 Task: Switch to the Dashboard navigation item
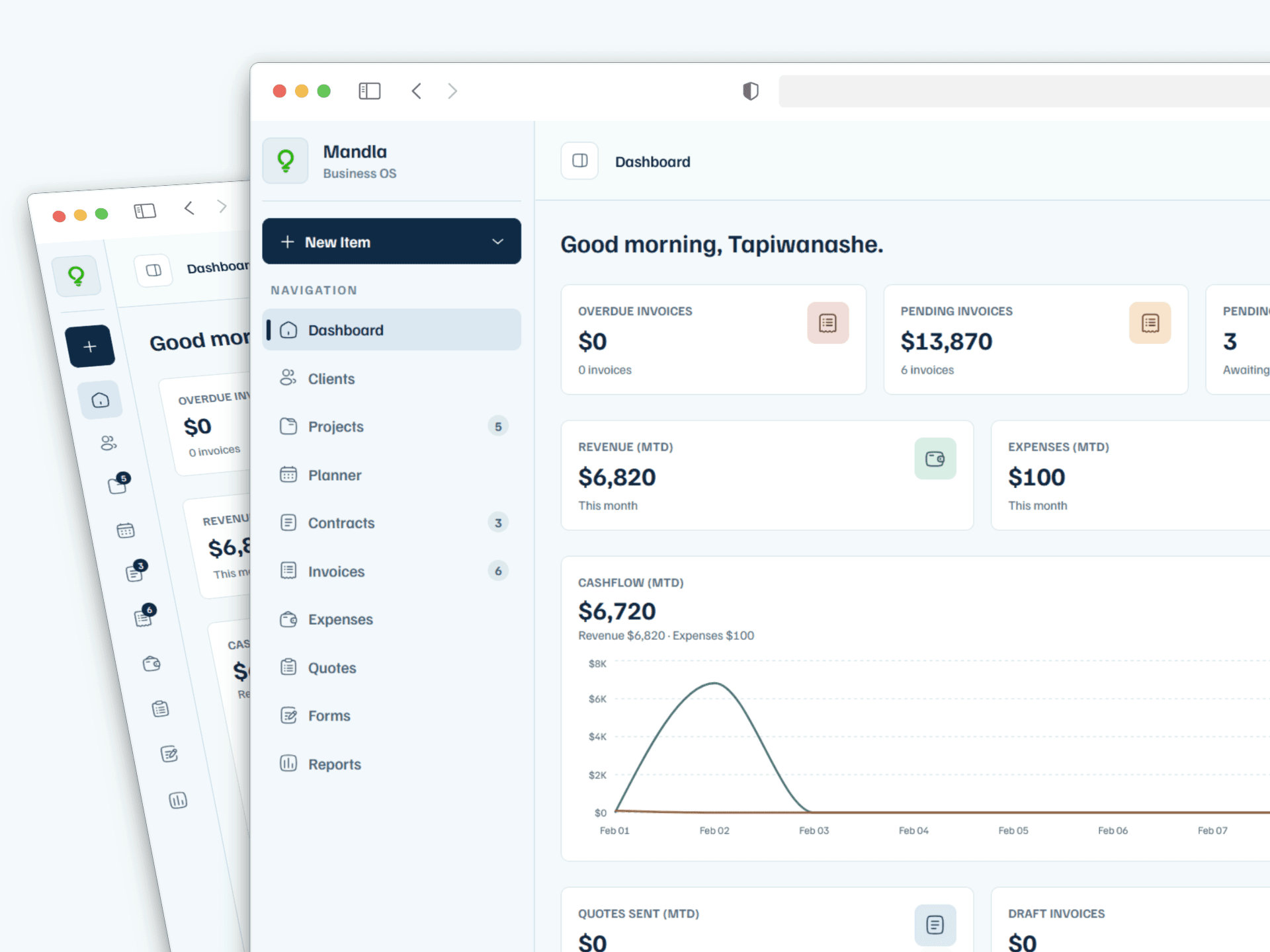tap(345, 330)
